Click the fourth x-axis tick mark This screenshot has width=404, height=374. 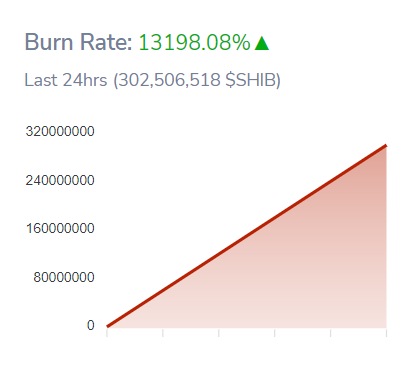click(275, 332)
